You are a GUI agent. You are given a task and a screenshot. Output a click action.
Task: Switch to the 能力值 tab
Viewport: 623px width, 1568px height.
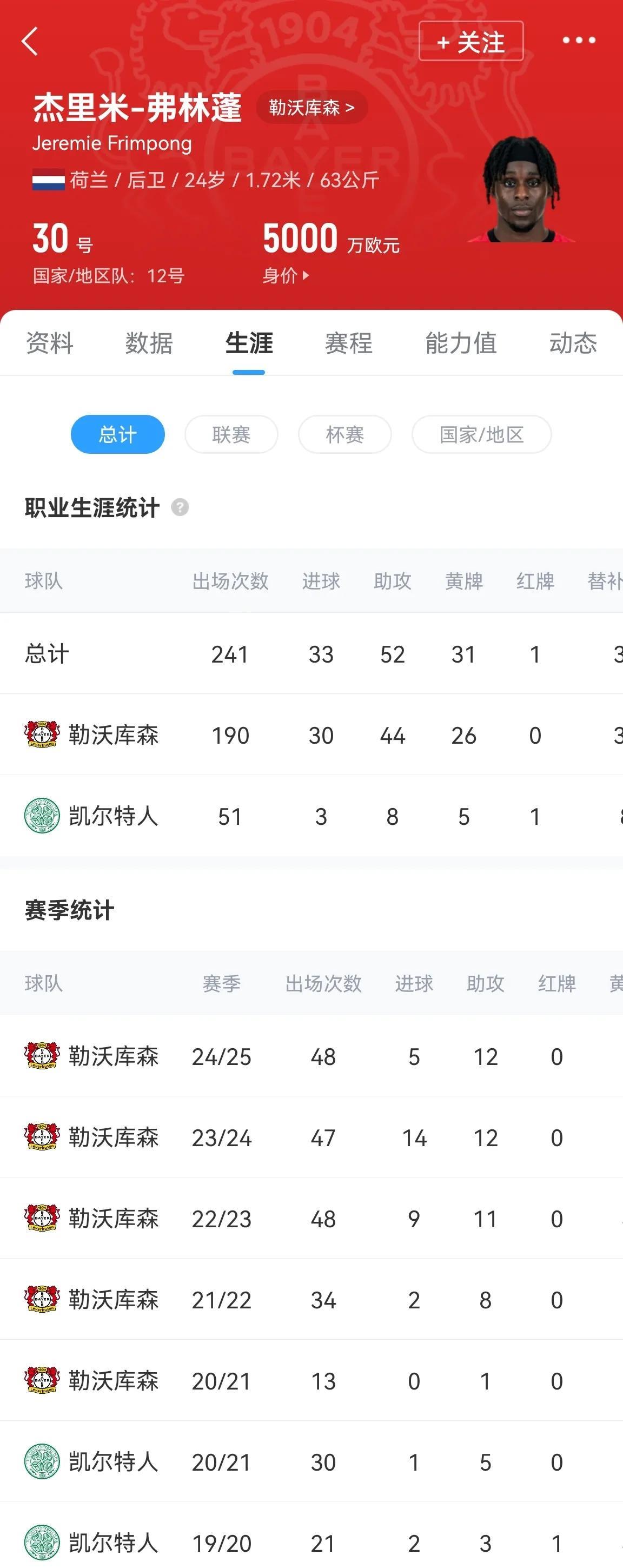pyautogui.click(x=461, y=343)
